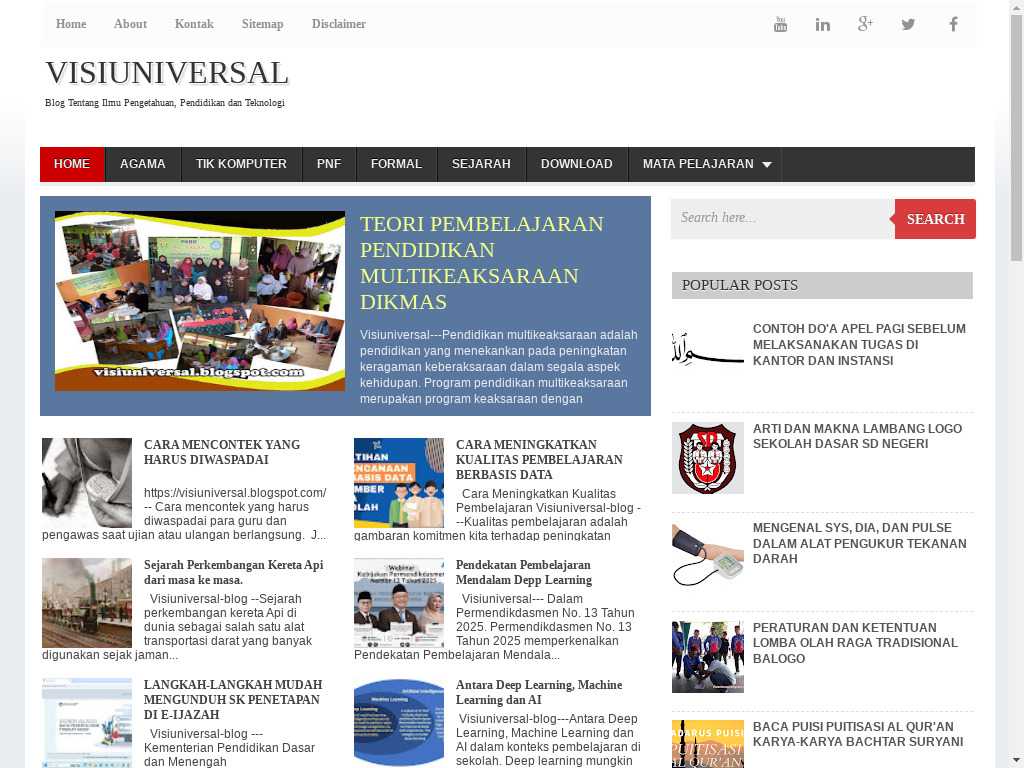
Task: Open featured post Teori Pembelajaran Pendidikan Multikeaksaraan
Action: [481, 262]
